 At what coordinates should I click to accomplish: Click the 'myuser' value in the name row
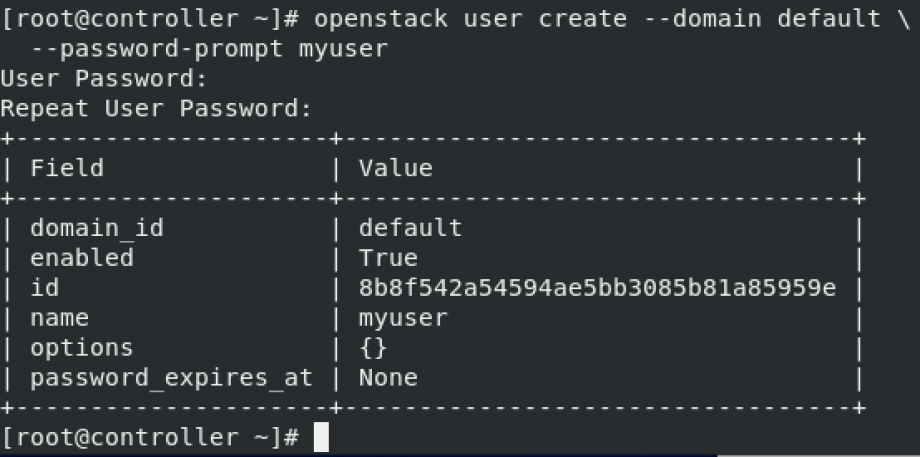403,319
